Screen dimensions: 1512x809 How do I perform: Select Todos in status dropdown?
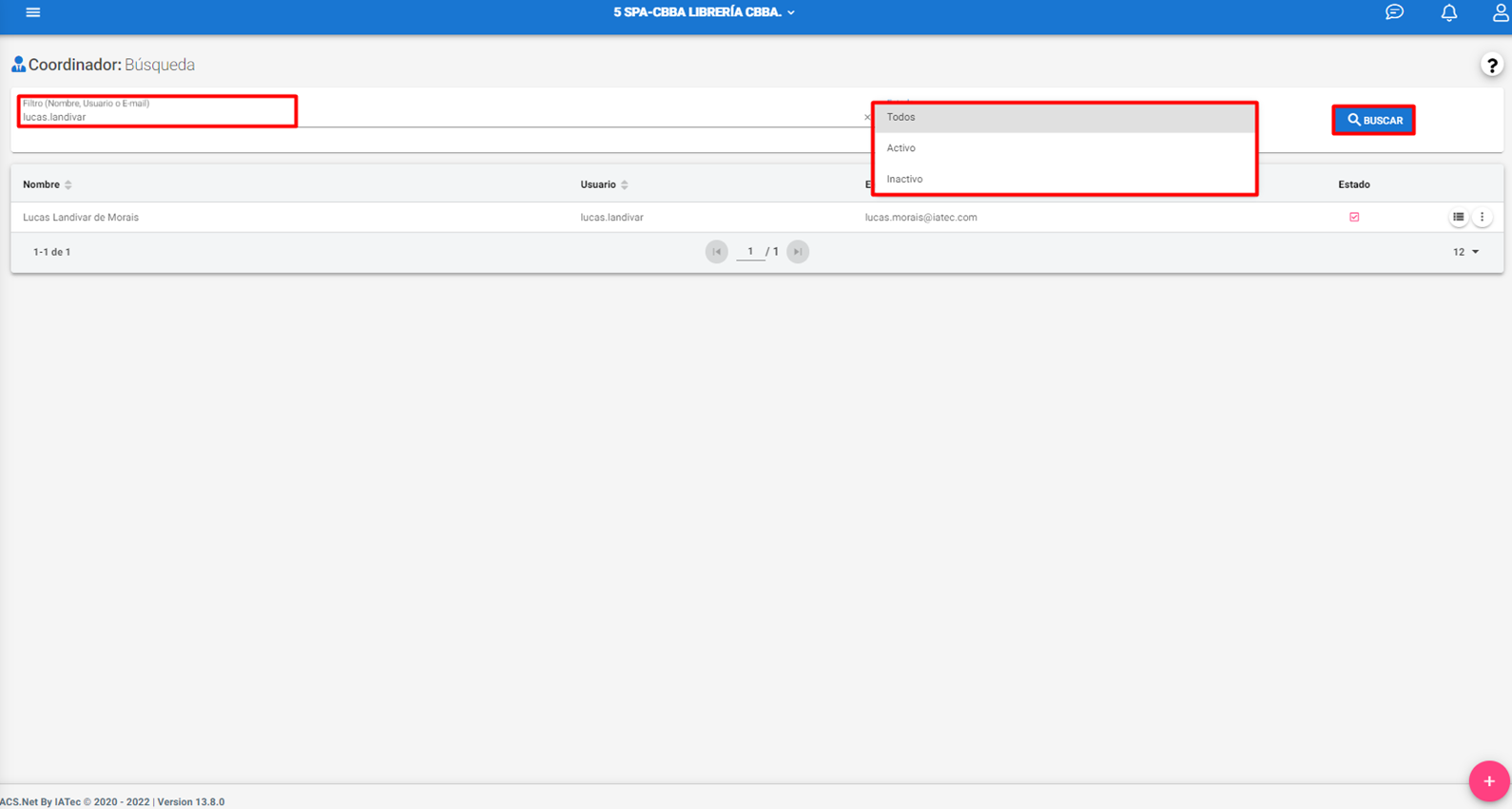pos(1065,117)
